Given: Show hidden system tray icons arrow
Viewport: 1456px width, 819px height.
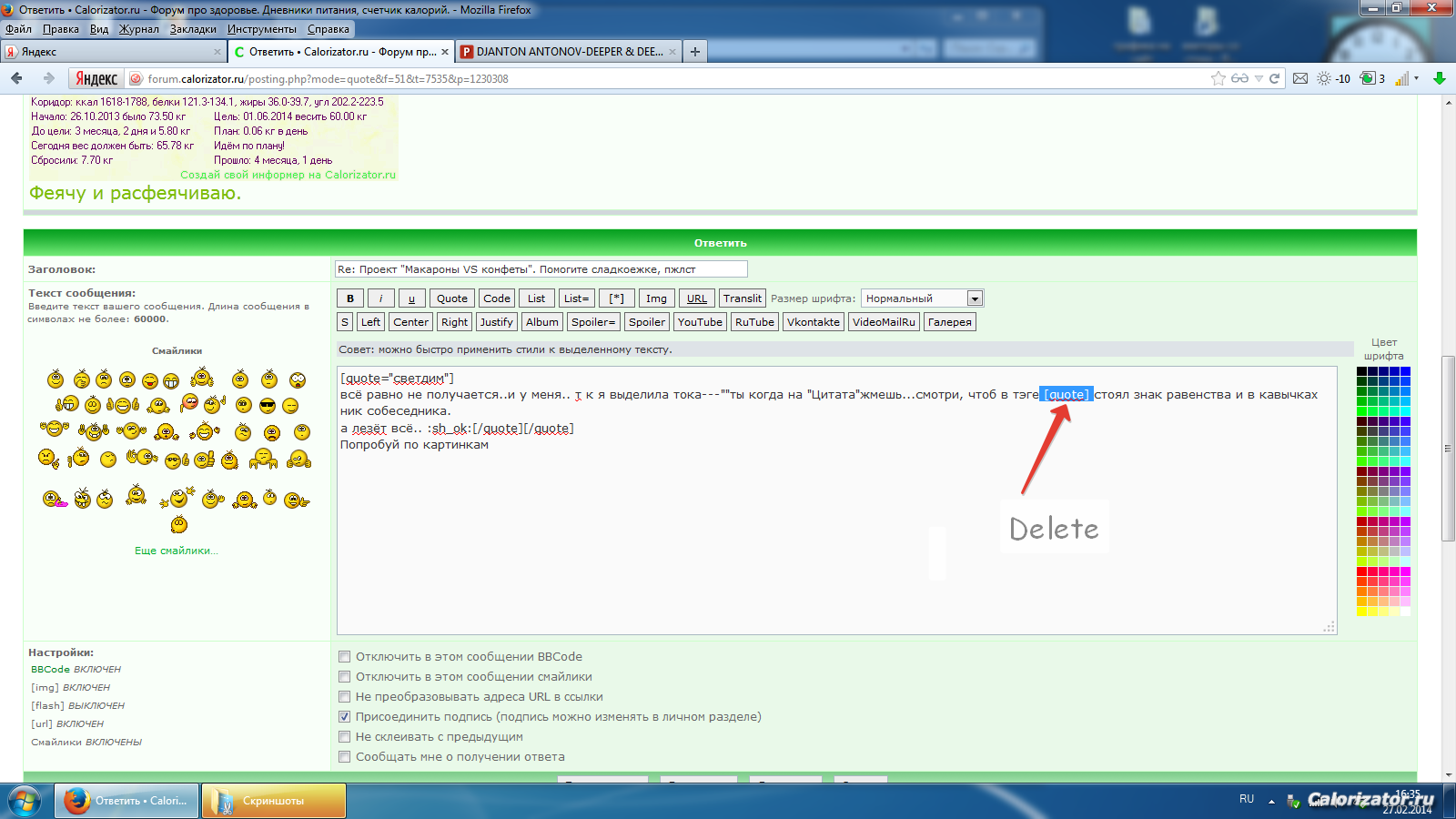Looking at the screenshot, I should [1271, 801].
